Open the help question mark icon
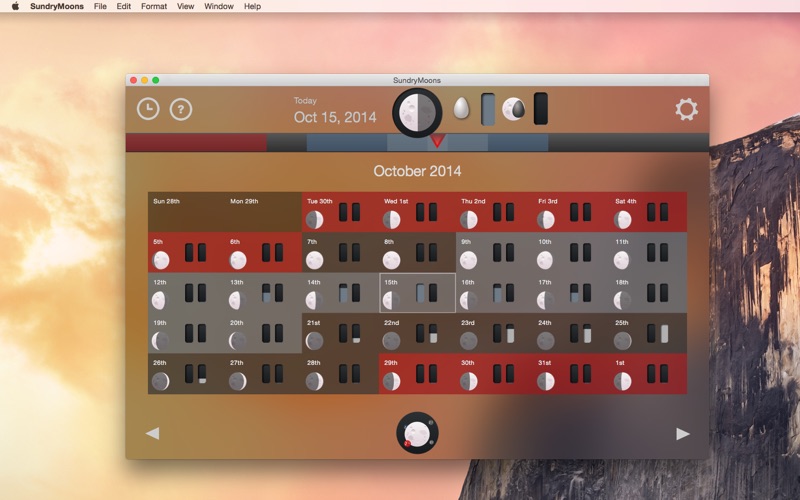Screen dimensions: 800x500 [x=181, y=109]
